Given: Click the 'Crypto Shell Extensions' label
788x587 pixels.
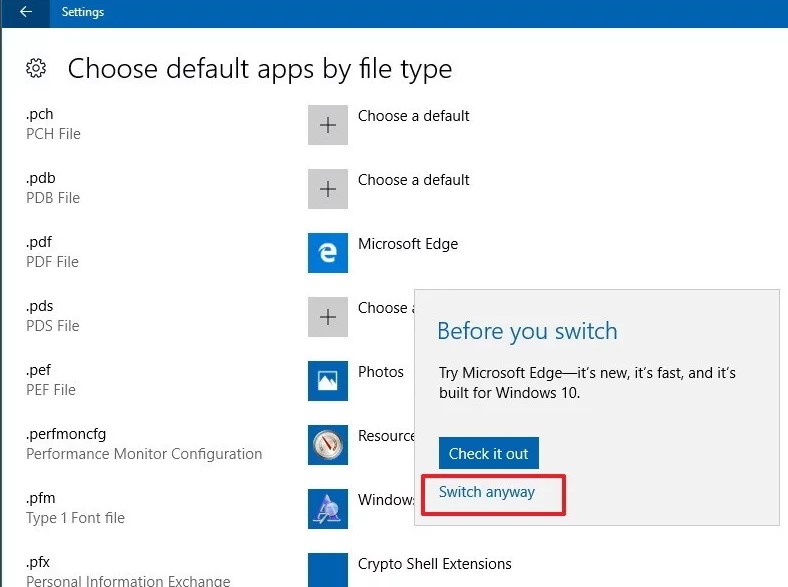Looking at the screenshot, I should 434,564.
